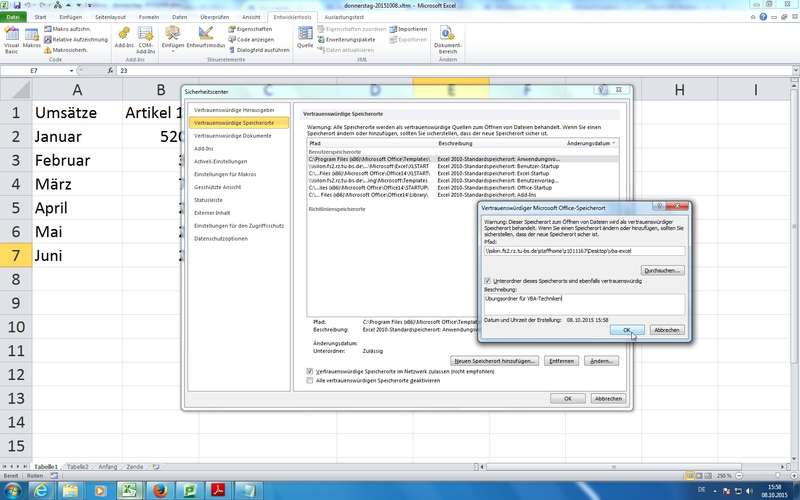
Task: Select the column H header
Action: click(680, 90)
